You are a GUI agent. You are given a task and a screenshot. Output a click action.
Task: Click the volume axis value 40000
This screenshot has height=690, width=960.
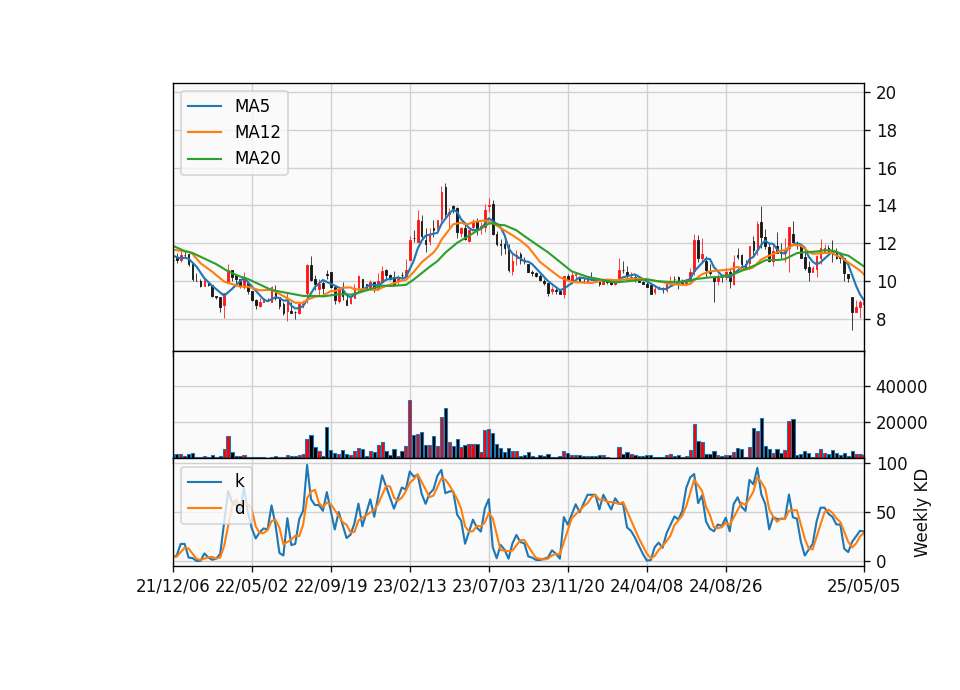[901, 387]
